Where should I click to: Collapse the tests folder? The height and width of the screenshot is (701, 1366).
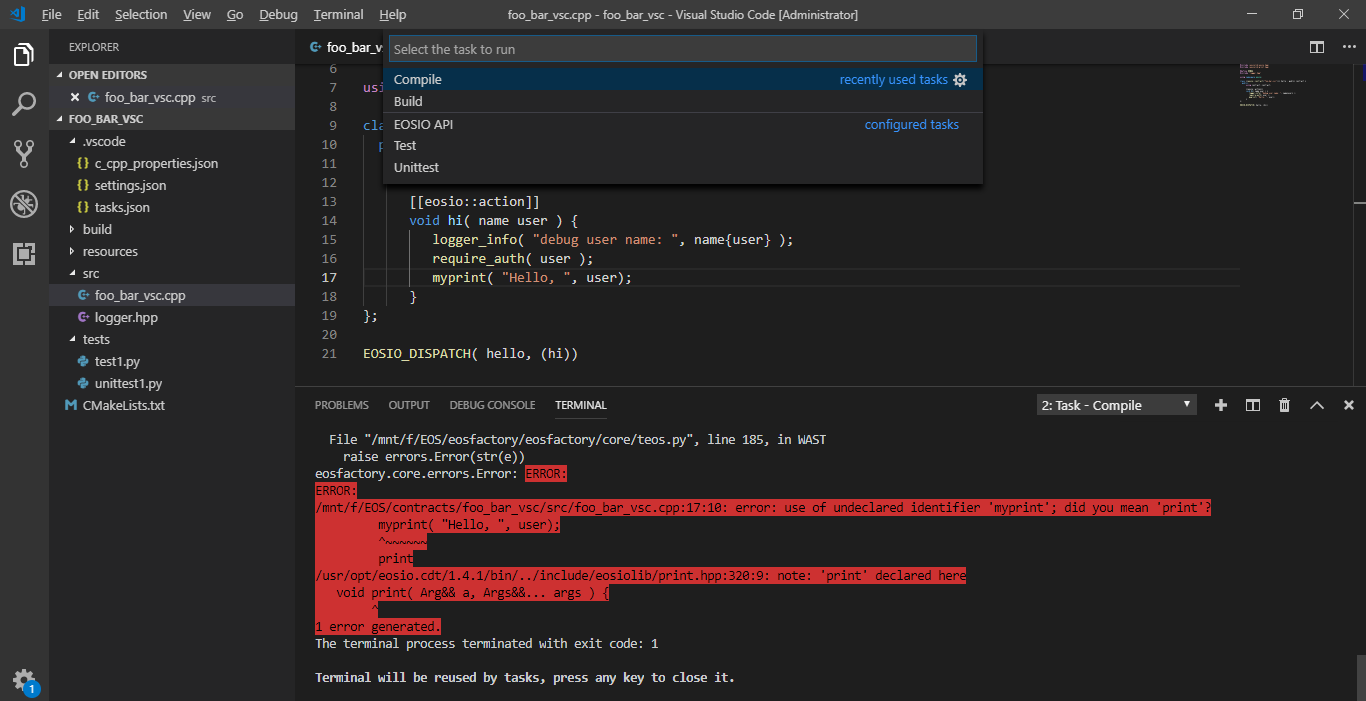[x=172, y=340]
